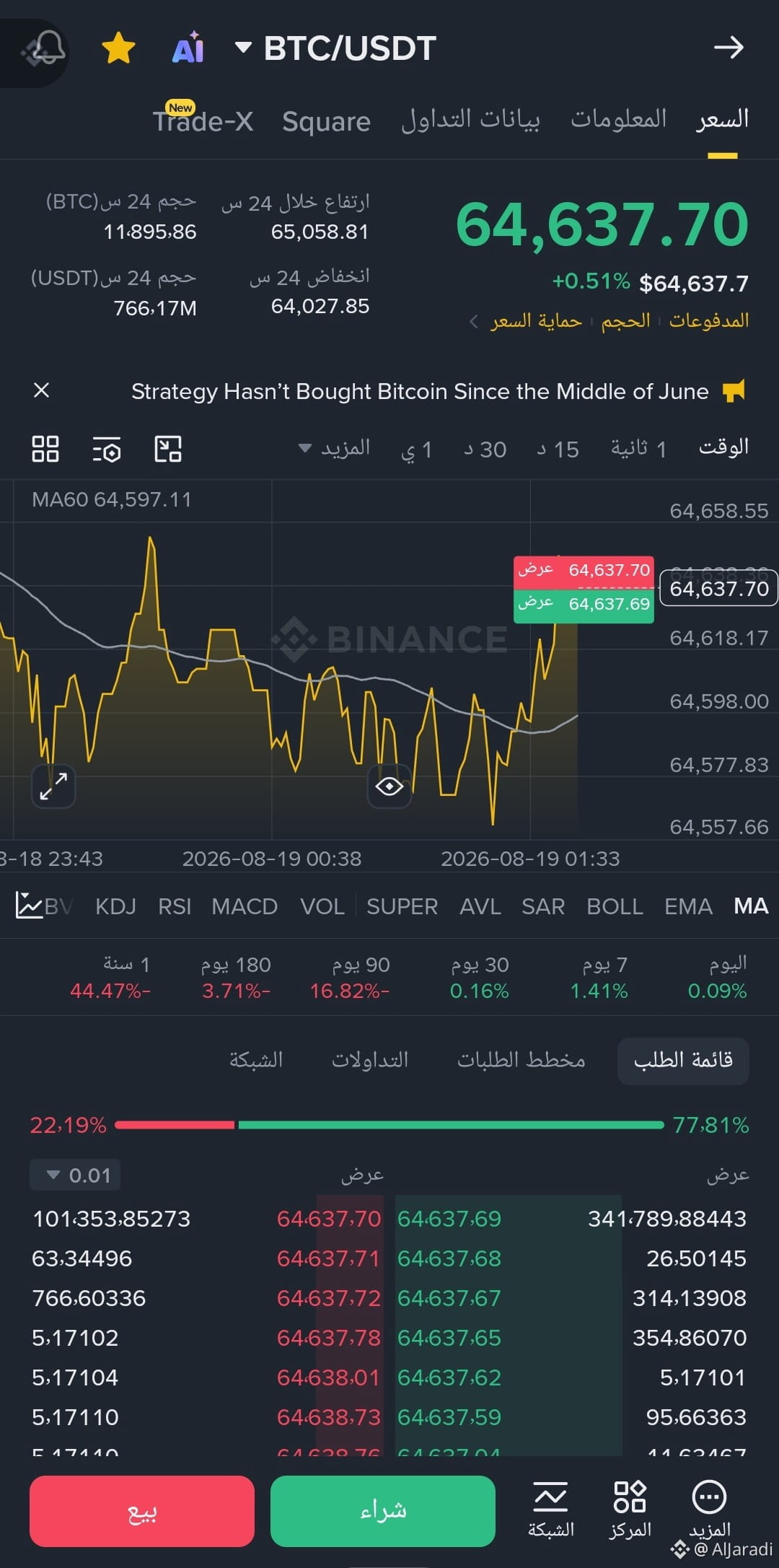Open the المدفوعات tag link
The image size is (779, 1568).
(709, 320)
